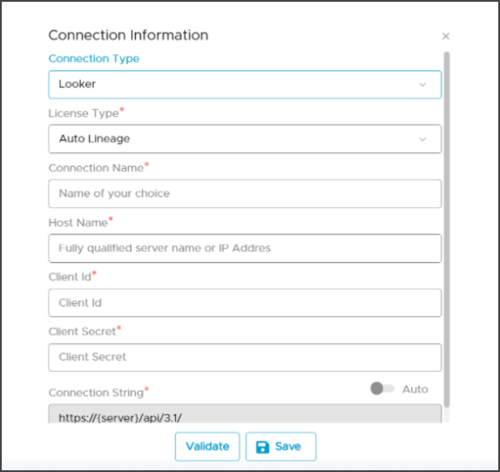
Task: Click the Auto label beside the switch
Action: 415,389
